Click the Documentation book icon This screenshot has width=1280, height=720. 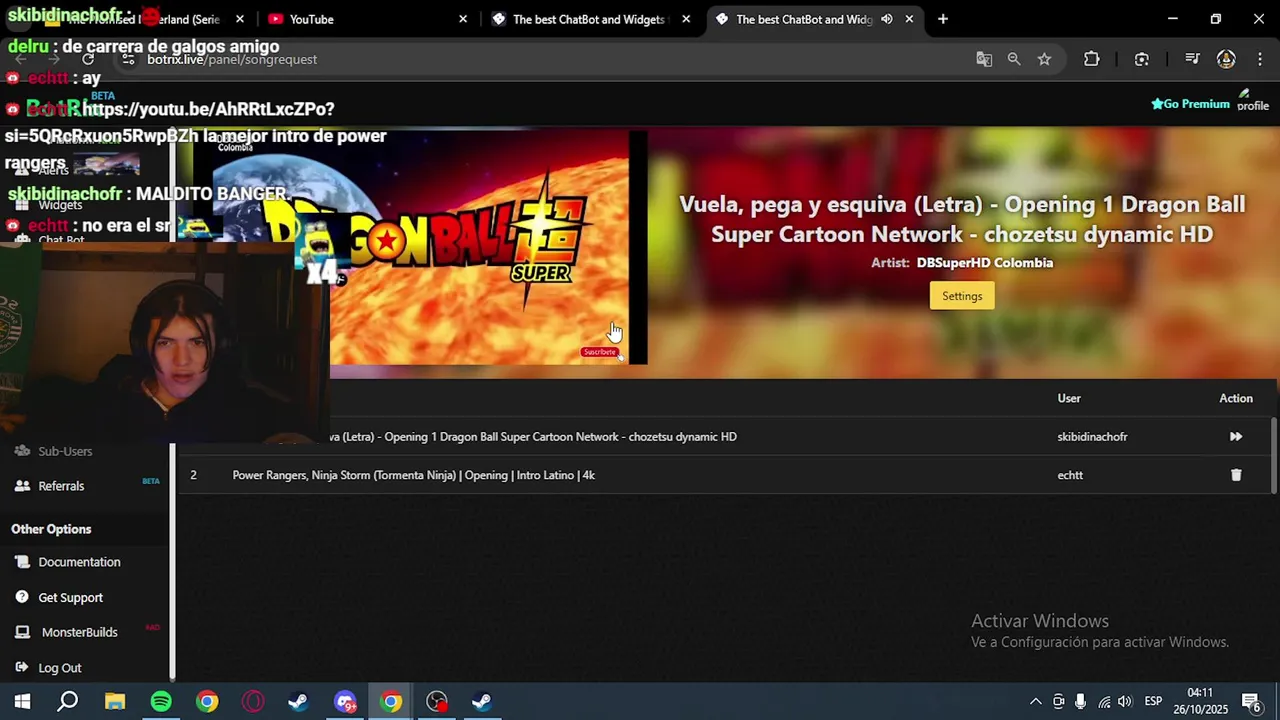tap(22, 562)
